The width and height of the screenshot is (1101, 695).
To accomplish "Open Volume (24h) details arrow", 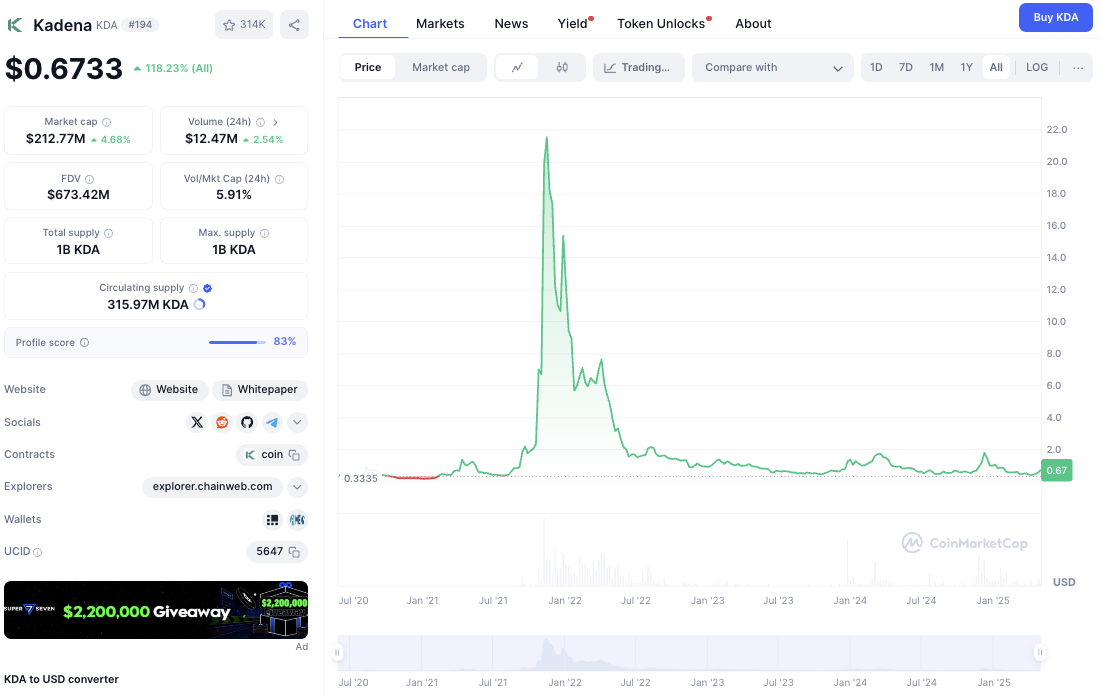I will tap(275, 122).
